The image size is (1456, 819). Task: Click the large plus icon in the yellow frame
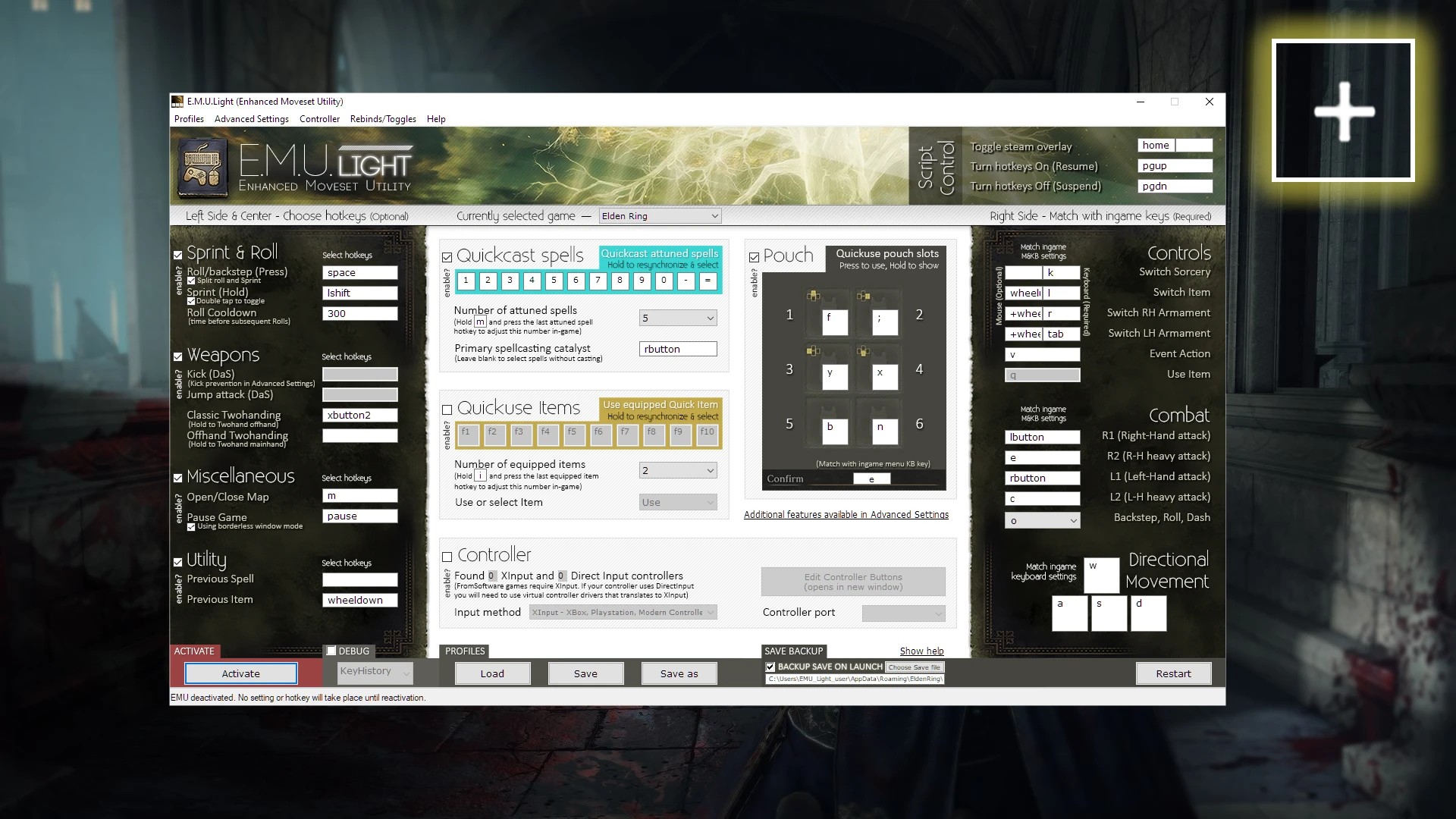[1344, 111]
